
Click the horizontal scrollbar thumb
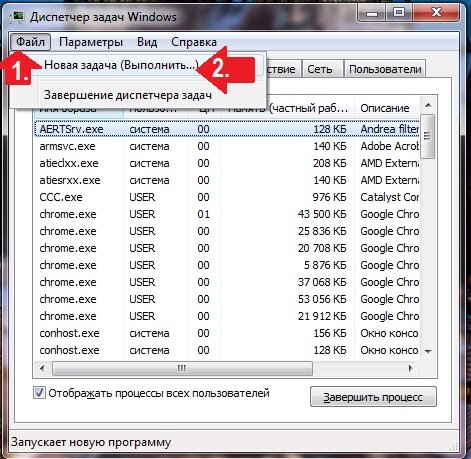pos(182,368)
